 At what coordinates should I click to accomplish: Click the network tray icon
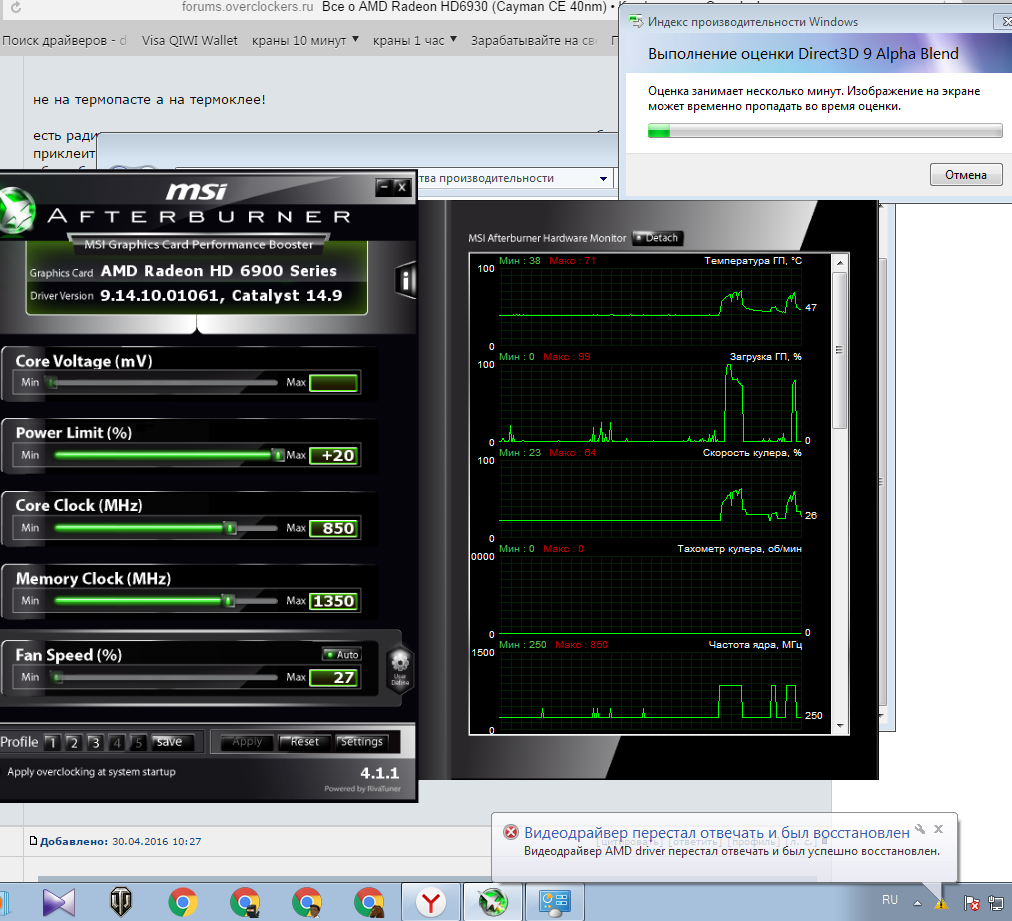pyautogui.click(x=995, y=902)
